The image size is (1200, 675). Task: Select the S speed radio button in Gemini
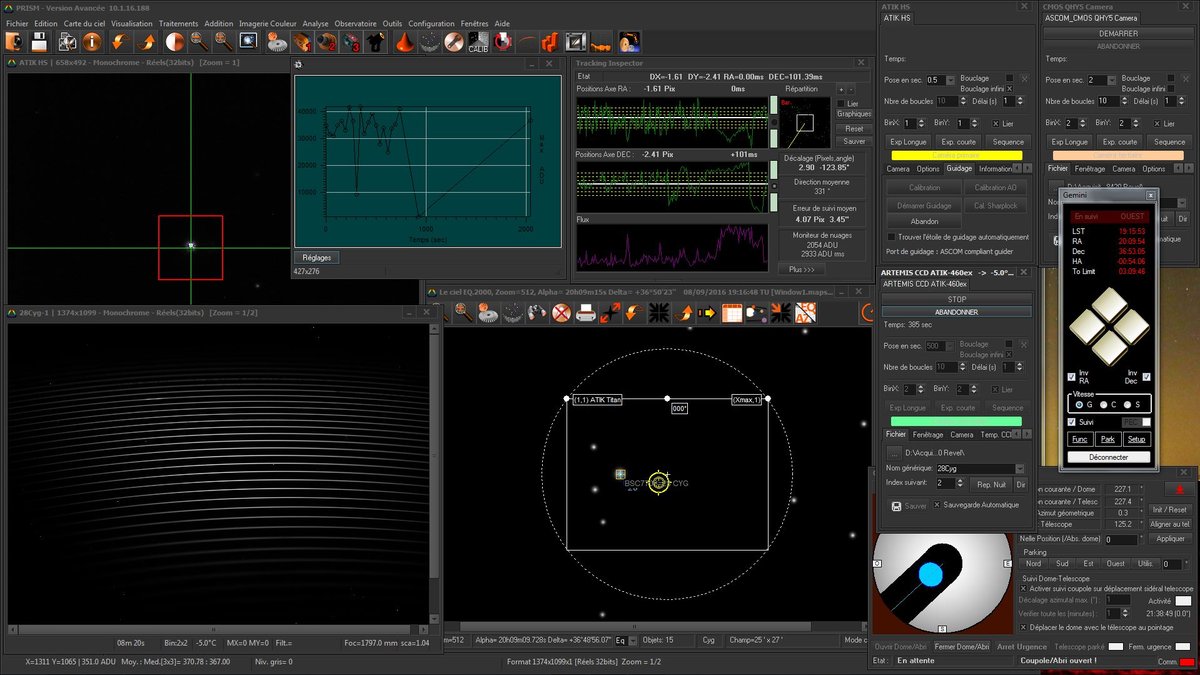[1128, 404]
